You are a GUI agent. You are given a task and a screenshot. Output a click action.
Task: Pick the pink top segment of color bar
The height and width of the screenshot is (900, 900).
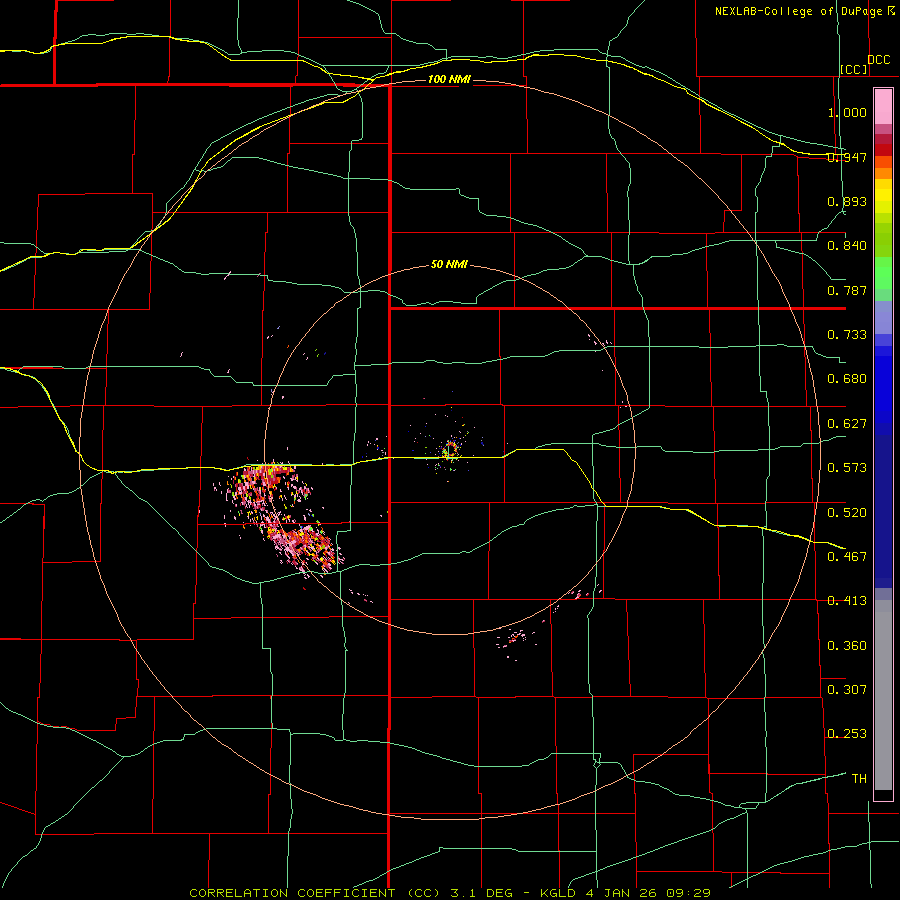coord(883,107)
